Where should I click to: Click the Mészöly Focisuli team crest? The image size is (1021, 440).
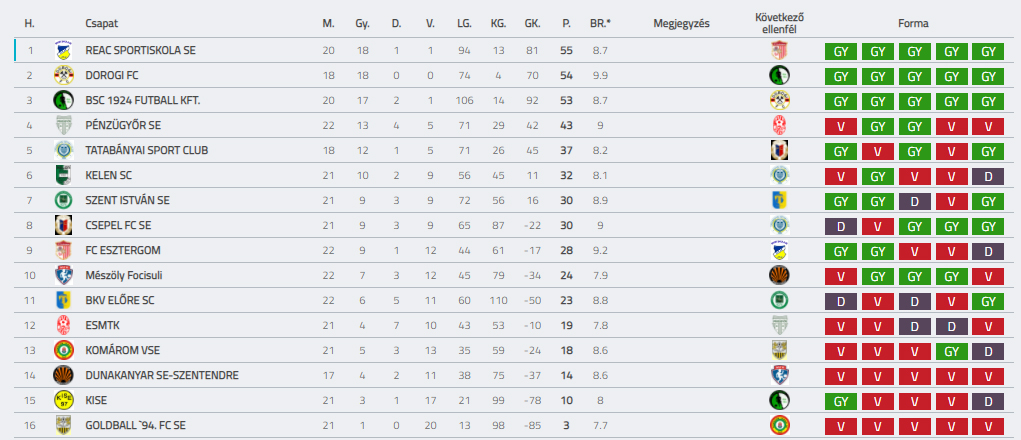(63, 275)
